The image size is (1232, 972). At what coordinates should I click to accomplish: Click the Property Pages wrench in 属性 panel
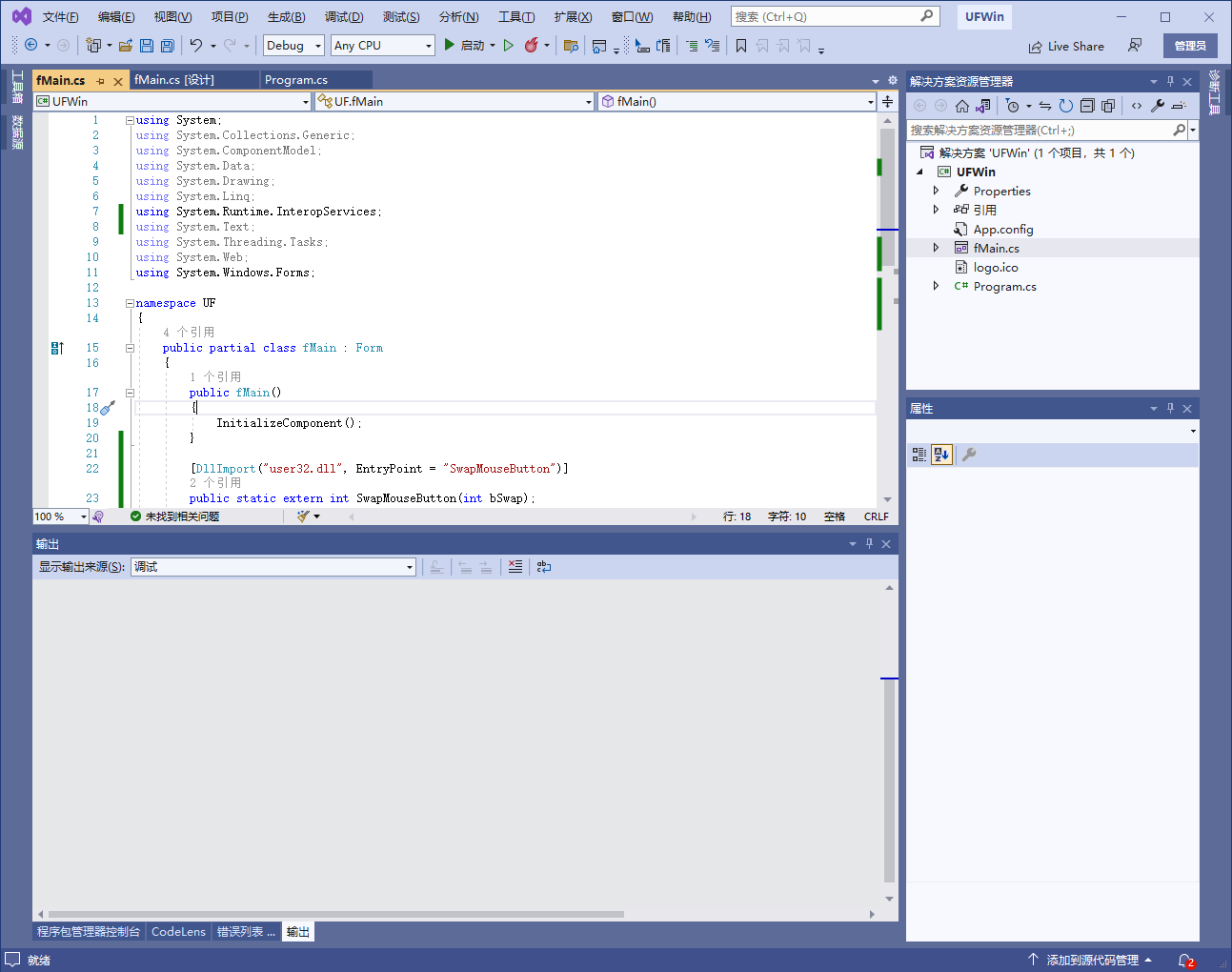pyautogui.click(x=969, y=455)
